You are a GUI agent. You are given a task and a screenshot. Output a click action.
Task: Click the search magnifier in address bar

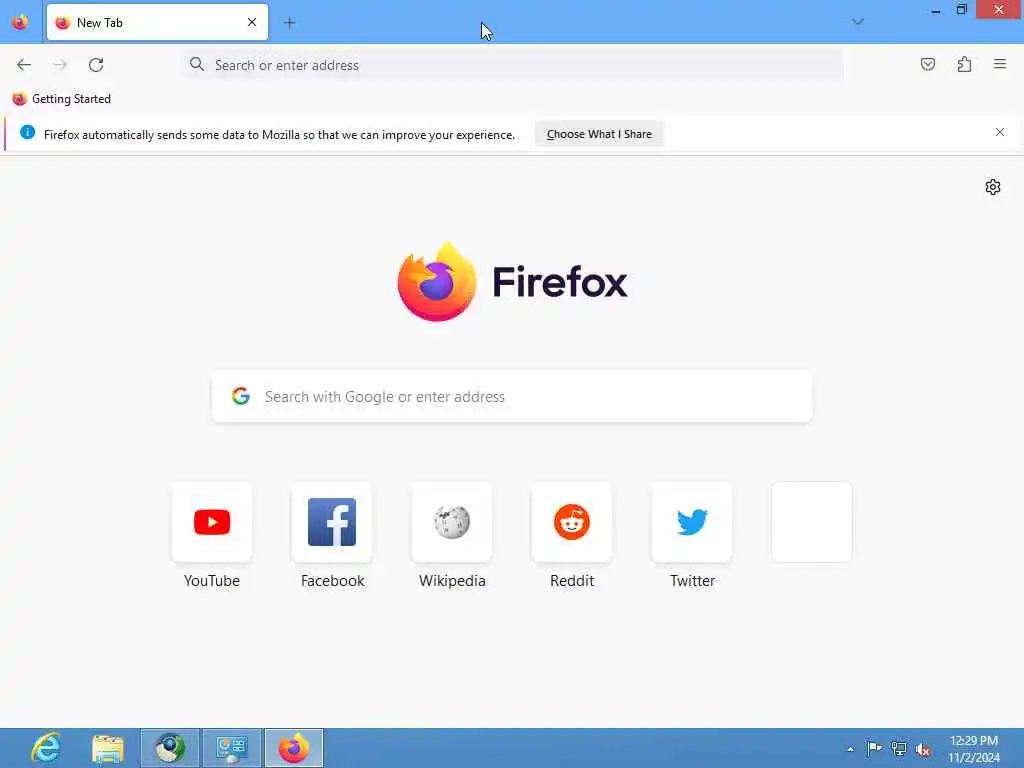197,64
